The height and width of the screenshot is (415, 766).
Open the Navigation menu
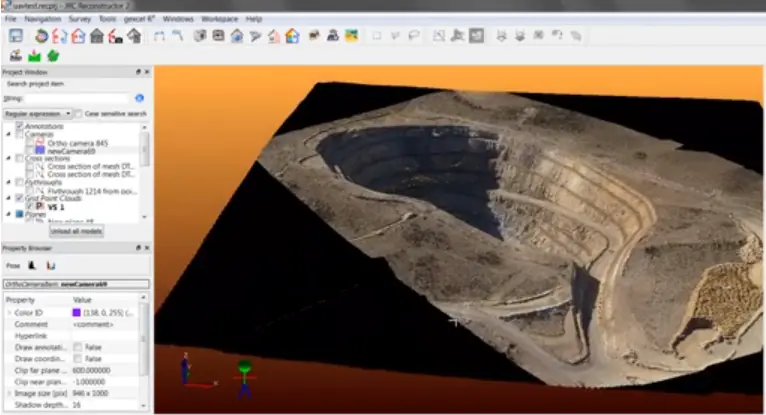tap(43, 19)
